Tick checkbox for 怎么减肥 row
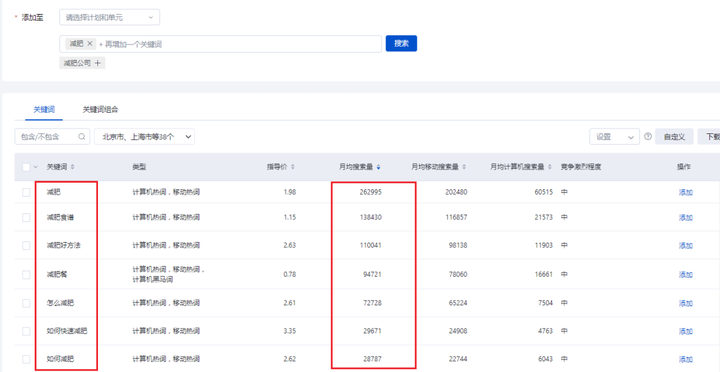 point(26,303)
